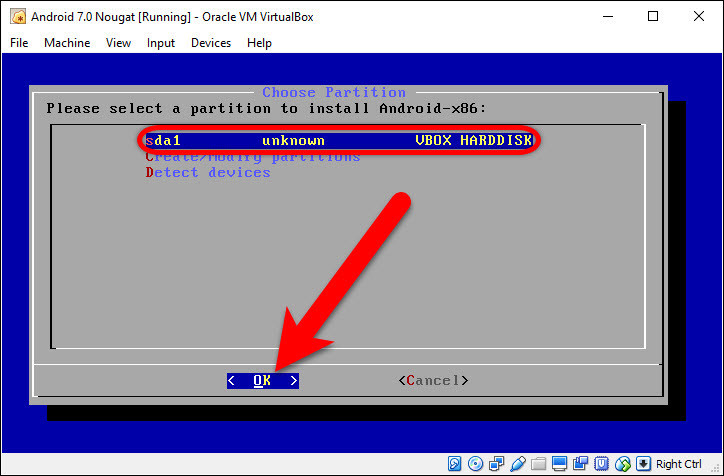The height and width of the screenshot is (476, 724).
Task: Click the Cancel button in the installer
Action: tap(433, 380)
